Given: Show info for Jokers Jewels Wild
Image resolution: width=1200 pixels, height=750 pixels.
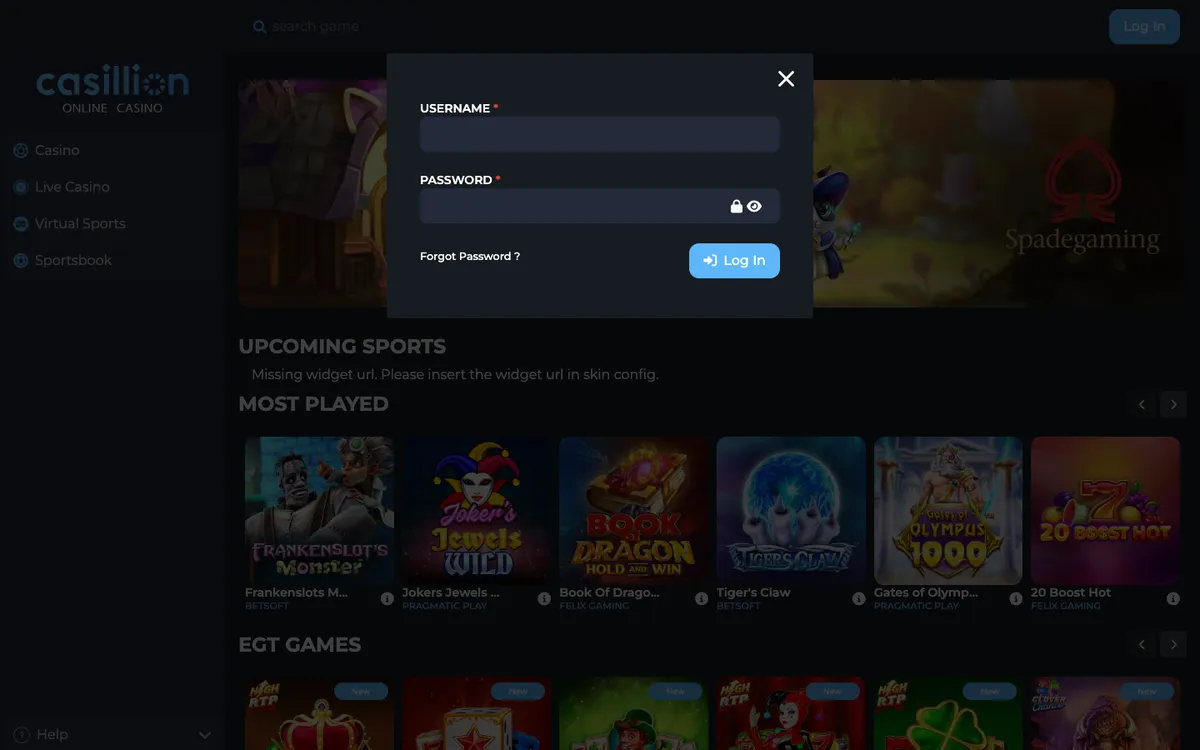Looking at the screenshot, I should [x=544, y=599].
